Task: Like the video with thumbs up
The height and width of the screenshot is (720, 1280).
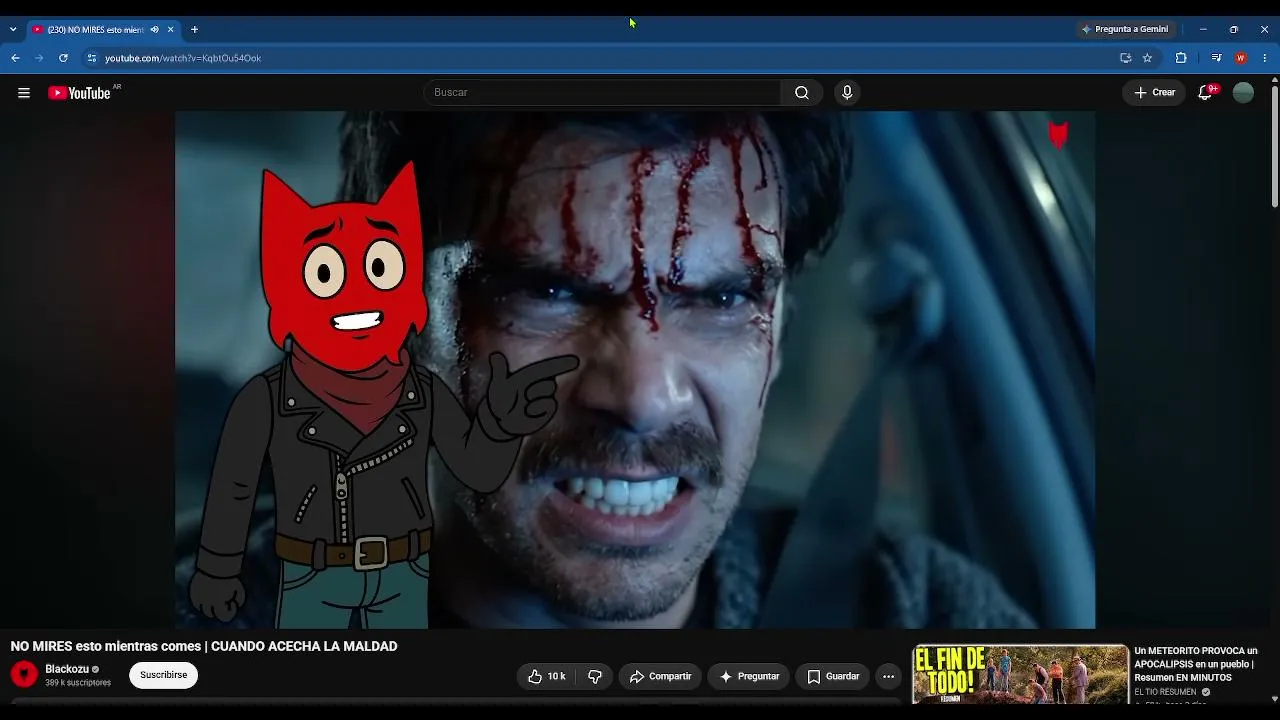Action: tap(547, 677)
